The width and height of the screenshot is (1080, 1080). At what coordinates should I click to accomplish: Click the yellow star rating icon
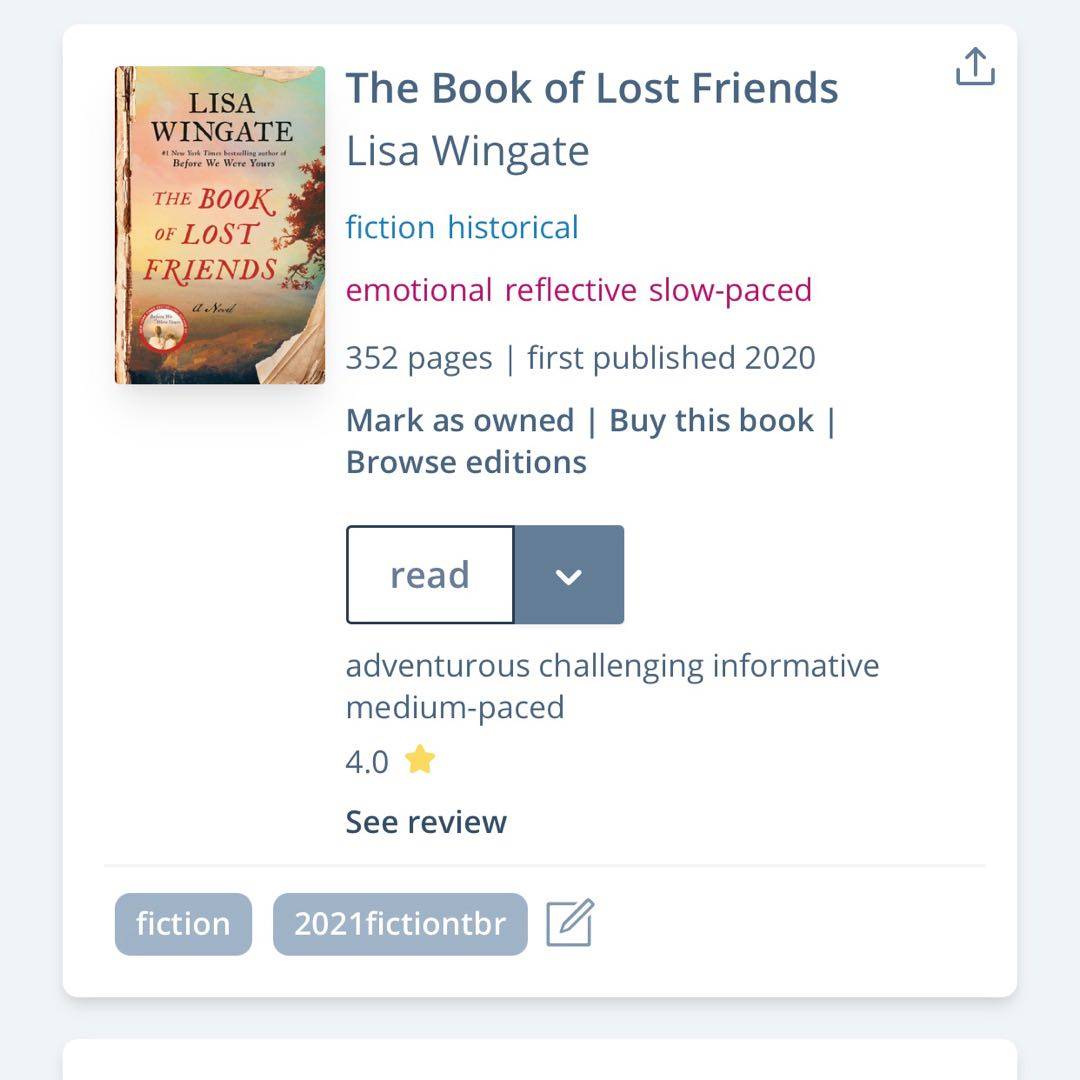click(x=420, y=761)
